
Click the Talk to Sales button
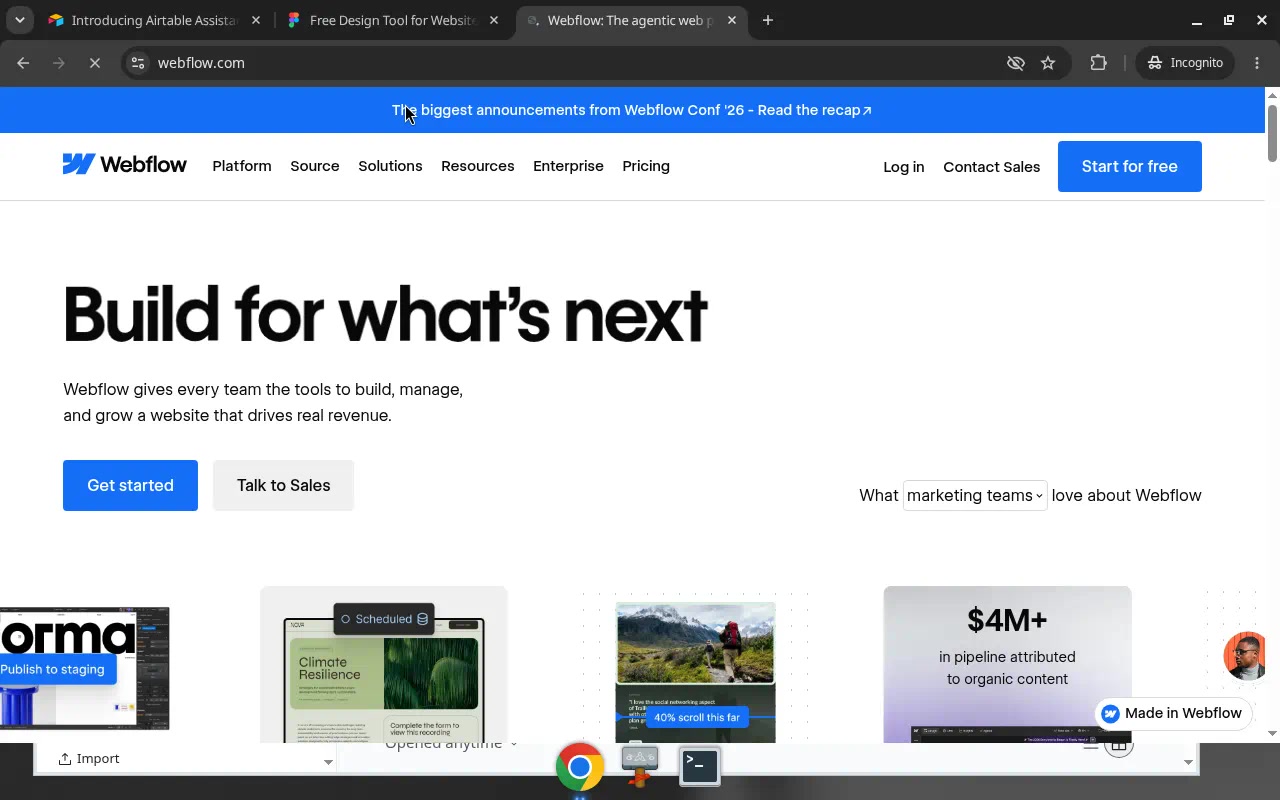(x=283, y=485)
